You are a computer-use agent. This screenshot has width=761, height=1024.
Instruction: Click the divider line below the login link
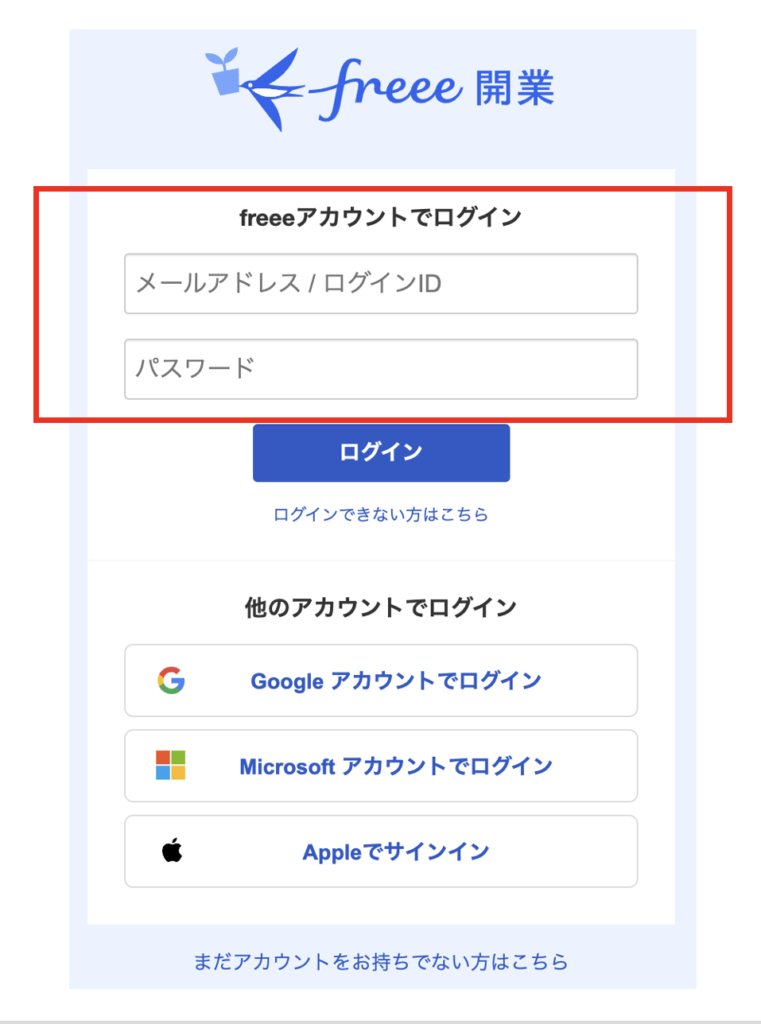[381, 561]
